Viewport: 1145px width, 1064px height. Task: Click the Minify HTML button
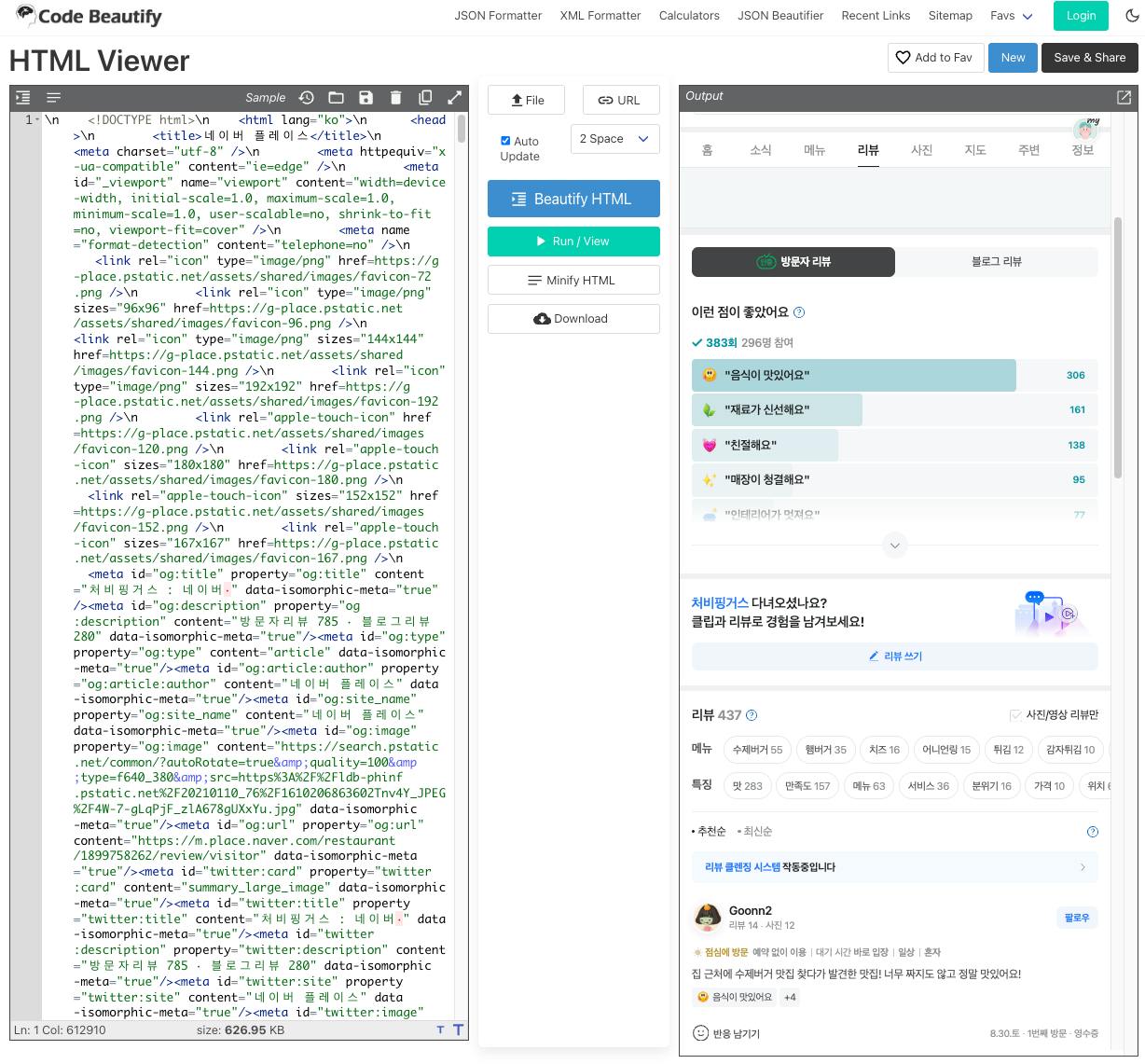click(573, 280)
